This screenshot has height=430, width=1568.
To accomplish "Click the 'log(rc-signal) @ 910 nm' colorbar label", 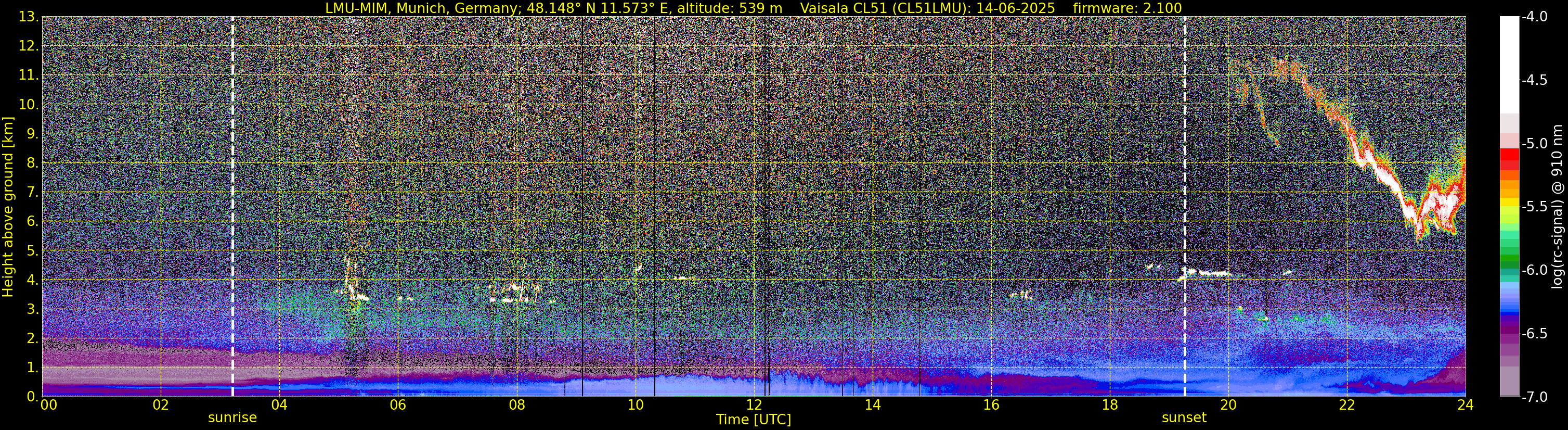I will tap(1558, 207).
